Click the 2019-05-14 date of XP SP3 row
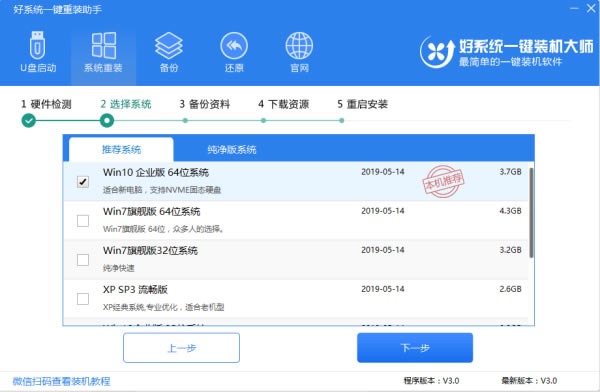Viewport: 600px width, 392px height. (383, 289)
